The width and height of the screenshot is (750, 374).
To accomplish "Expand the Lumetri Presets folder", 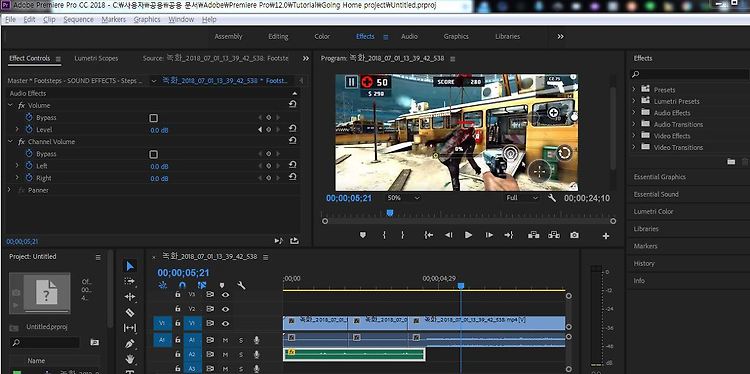I will tap(634, 101).
